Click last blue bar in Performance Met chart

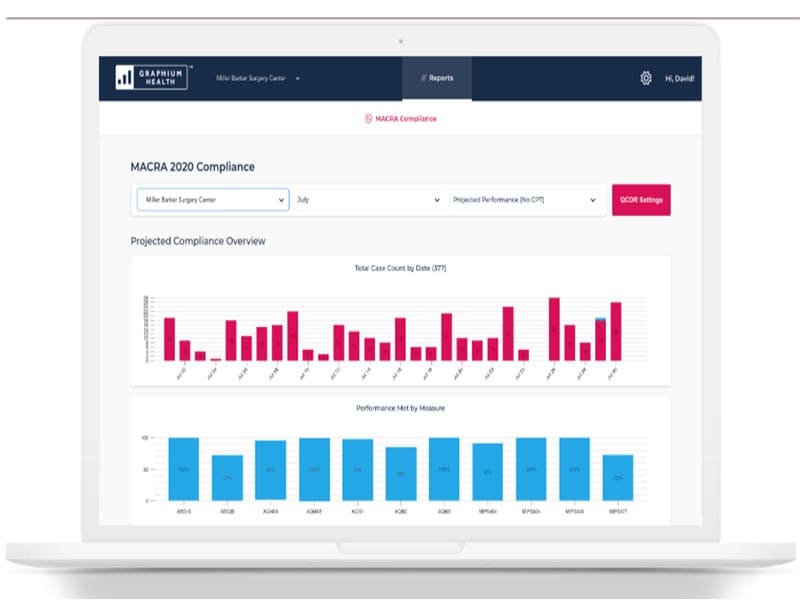click(618, 478)
